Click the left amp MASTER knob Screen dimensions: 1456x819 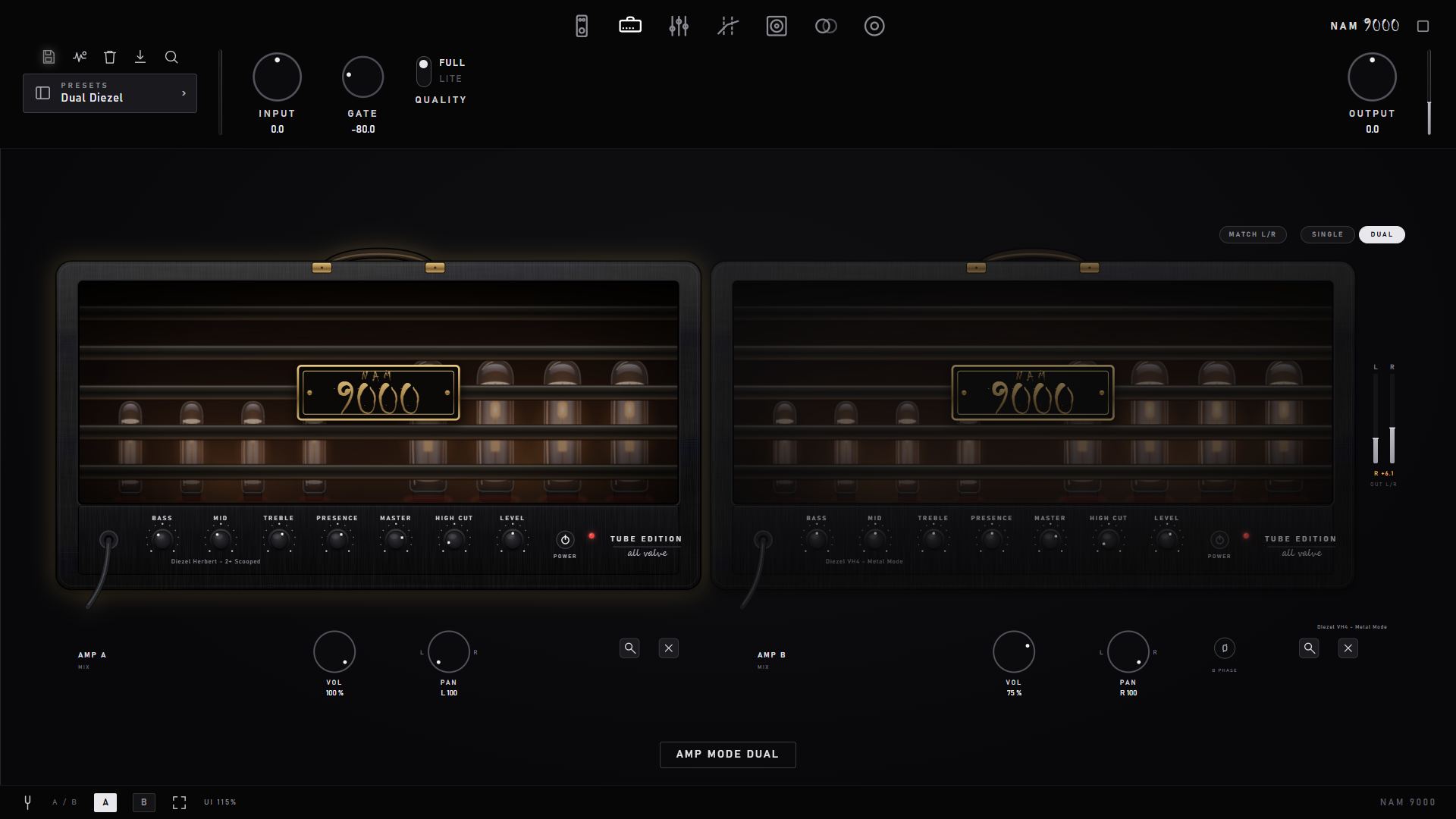click(396, 540)
